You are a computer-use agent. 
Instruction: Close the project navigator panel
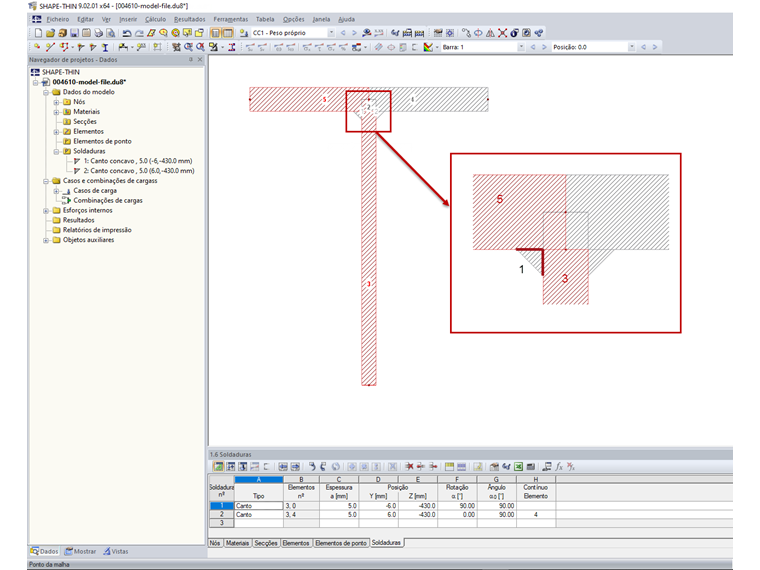tap(200, 60)
